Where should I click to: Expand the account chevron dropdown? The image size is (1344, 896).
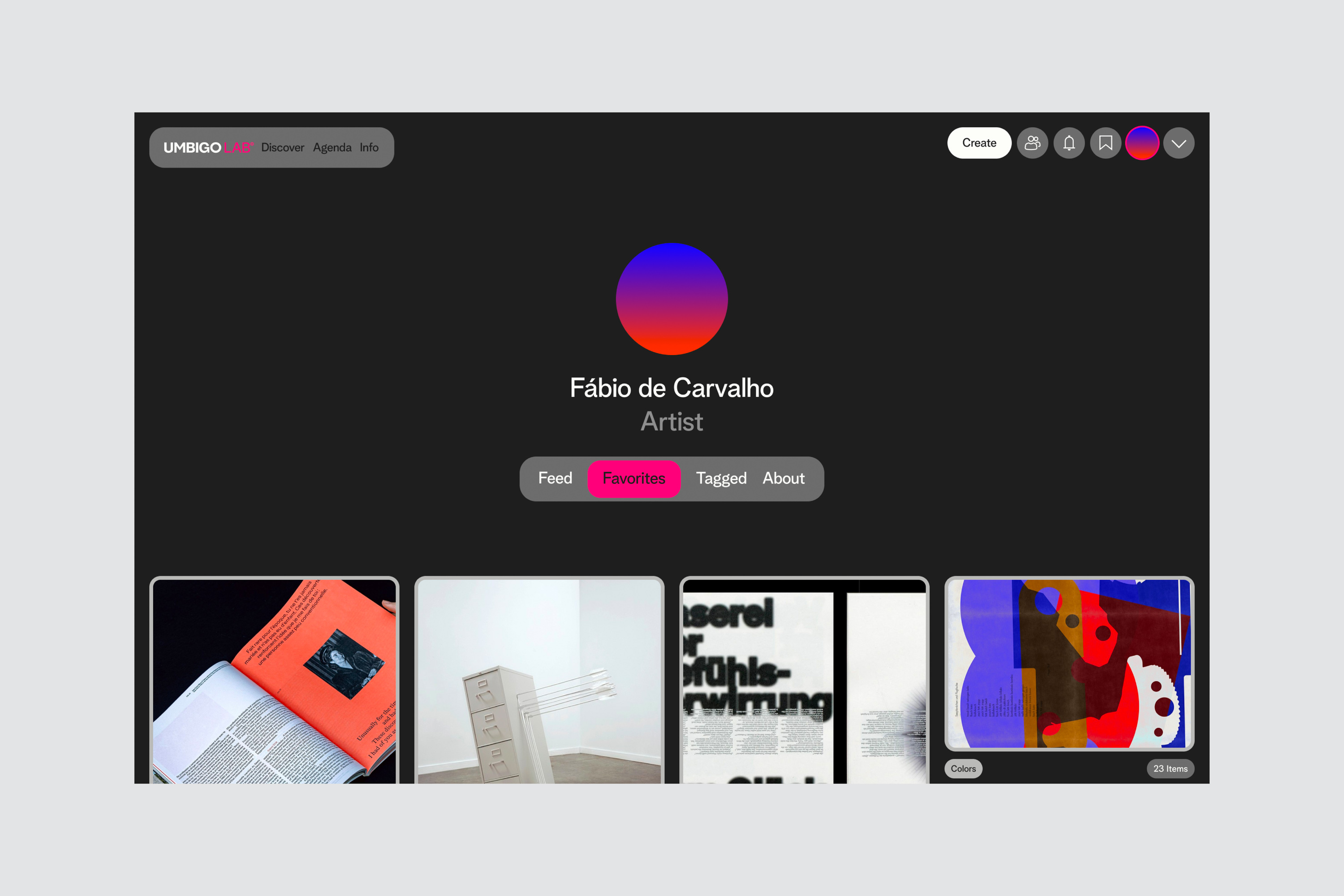(1178, 143)
